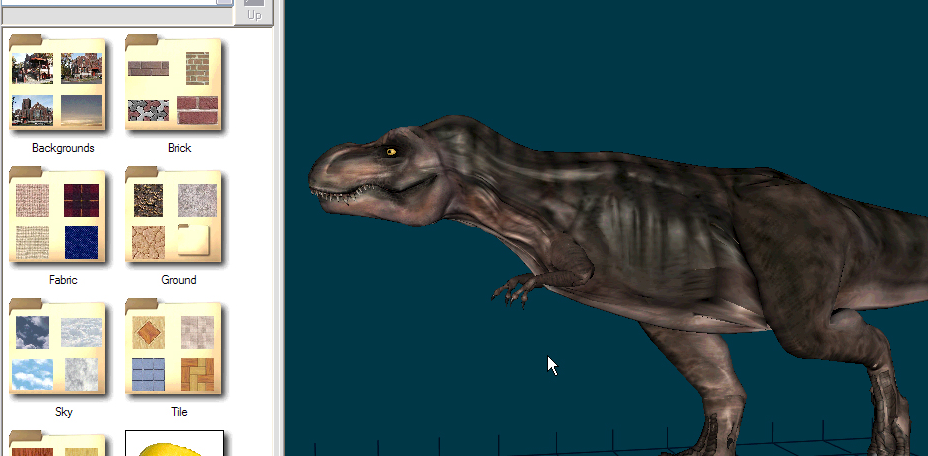
Task: Select the yellow object thumbnail
Action: click(175, 445)
